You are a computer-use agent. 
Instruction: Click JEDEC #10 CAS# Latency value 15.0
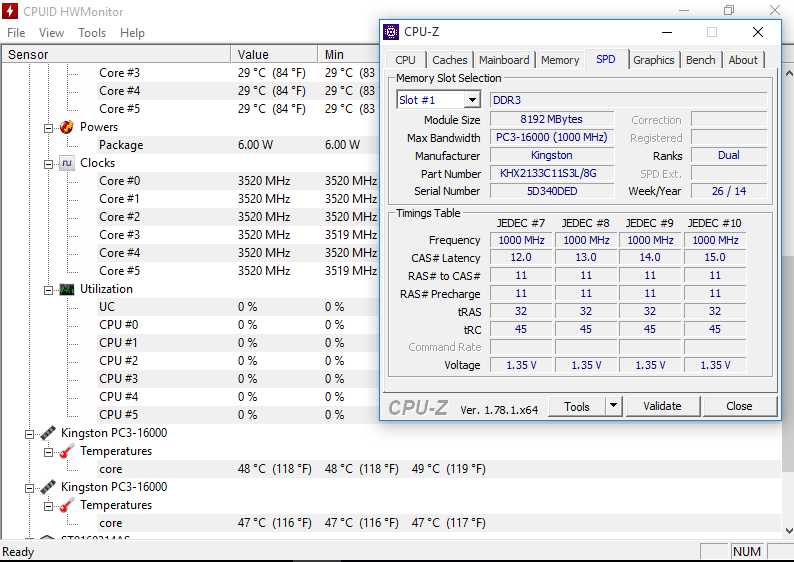pos(715,258)
